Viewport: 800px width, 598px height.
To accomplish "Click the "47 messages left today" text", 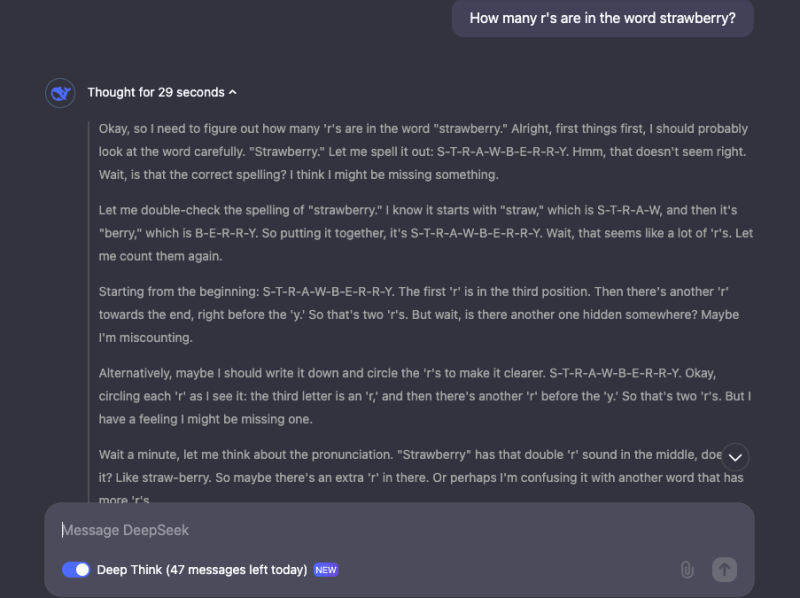I will coord(239,570).
